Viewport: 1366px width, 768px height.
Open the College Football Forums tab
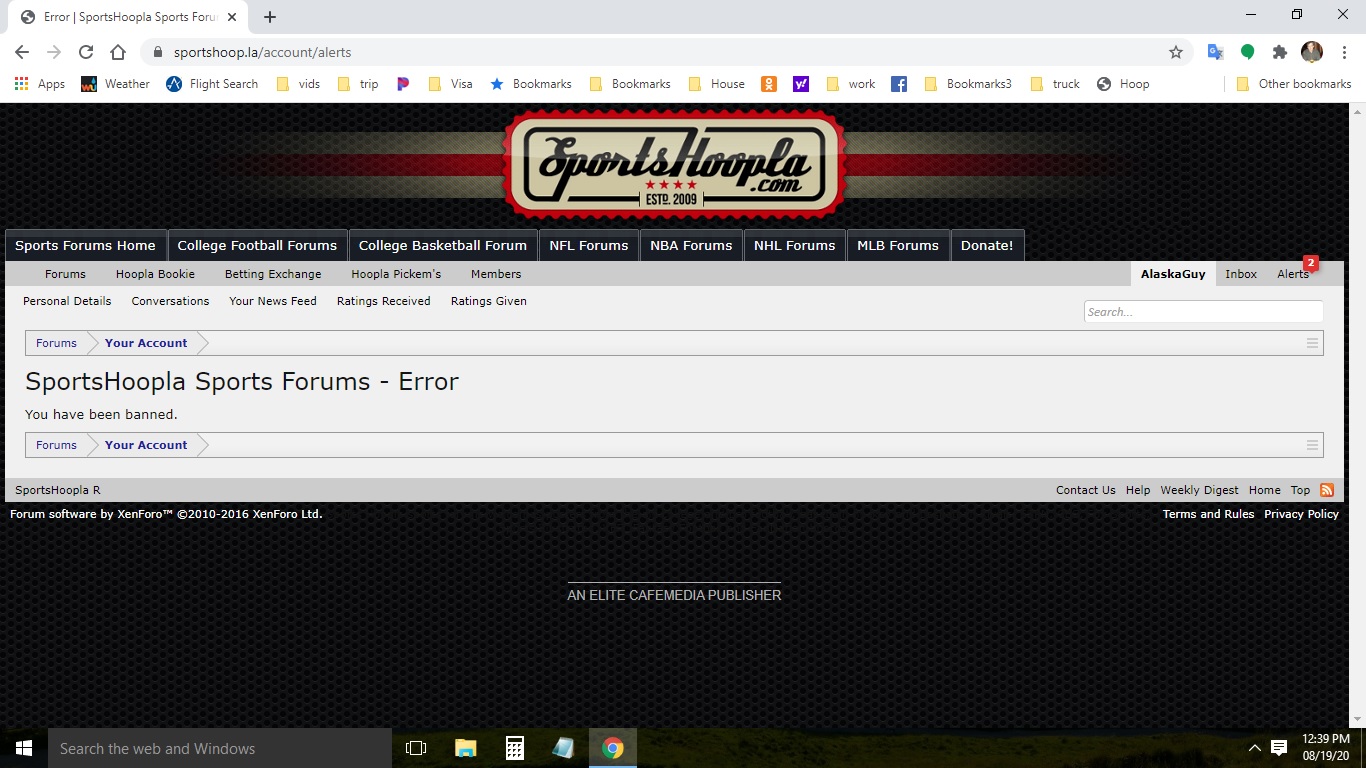pos(257,246)
